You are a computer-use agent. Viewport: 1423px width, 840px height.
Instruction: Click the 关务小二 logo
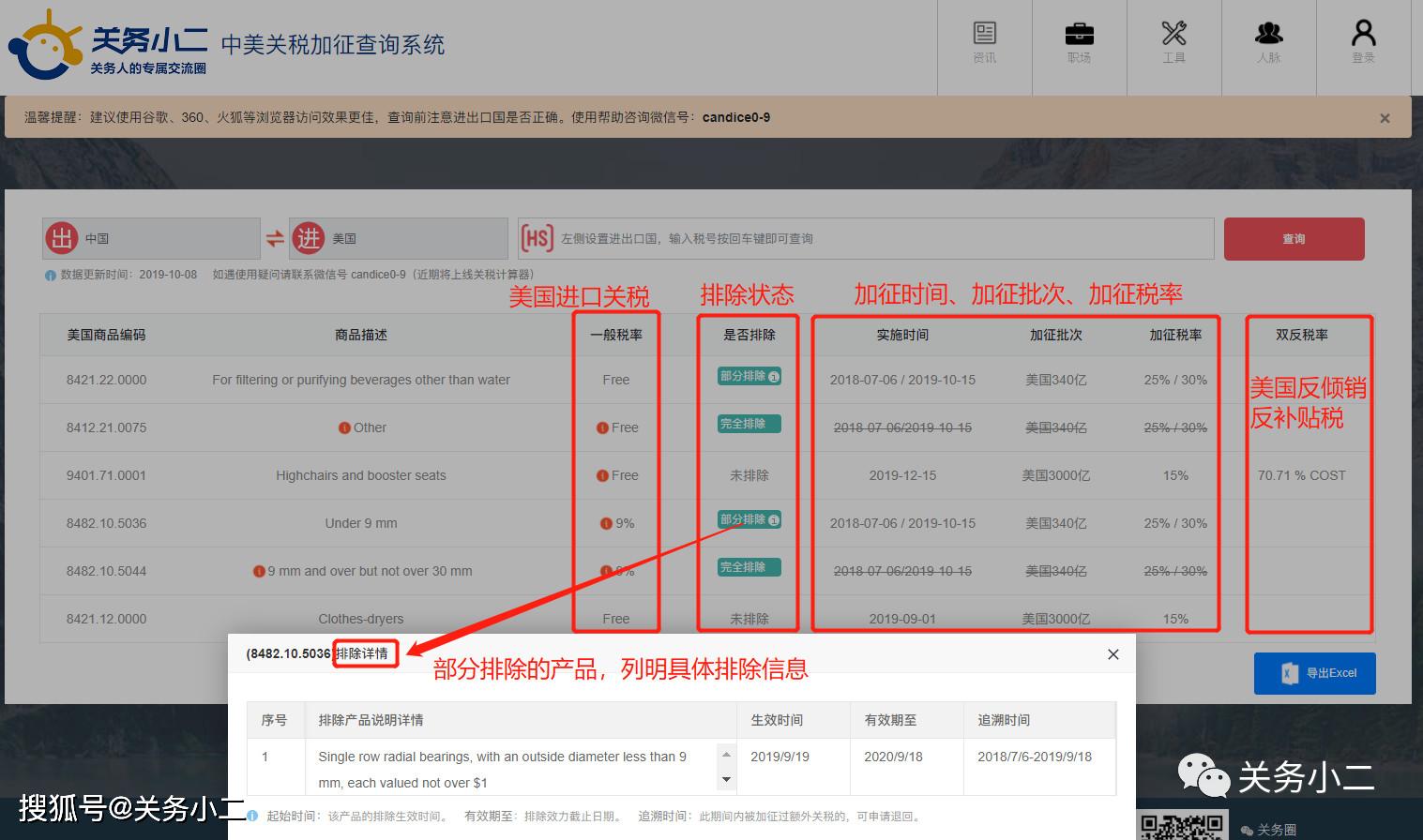[x=109, y=45]
